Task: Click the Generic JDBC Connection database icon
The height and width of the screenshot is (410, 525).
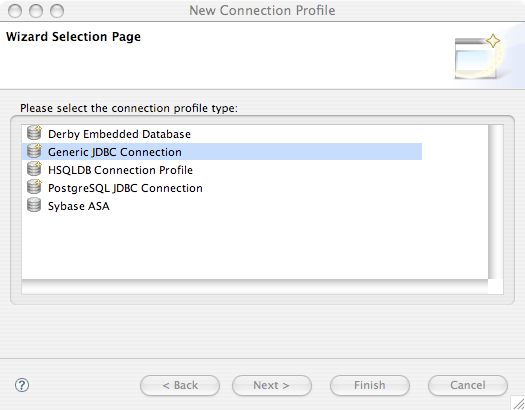Action: (x=34, y=151)
